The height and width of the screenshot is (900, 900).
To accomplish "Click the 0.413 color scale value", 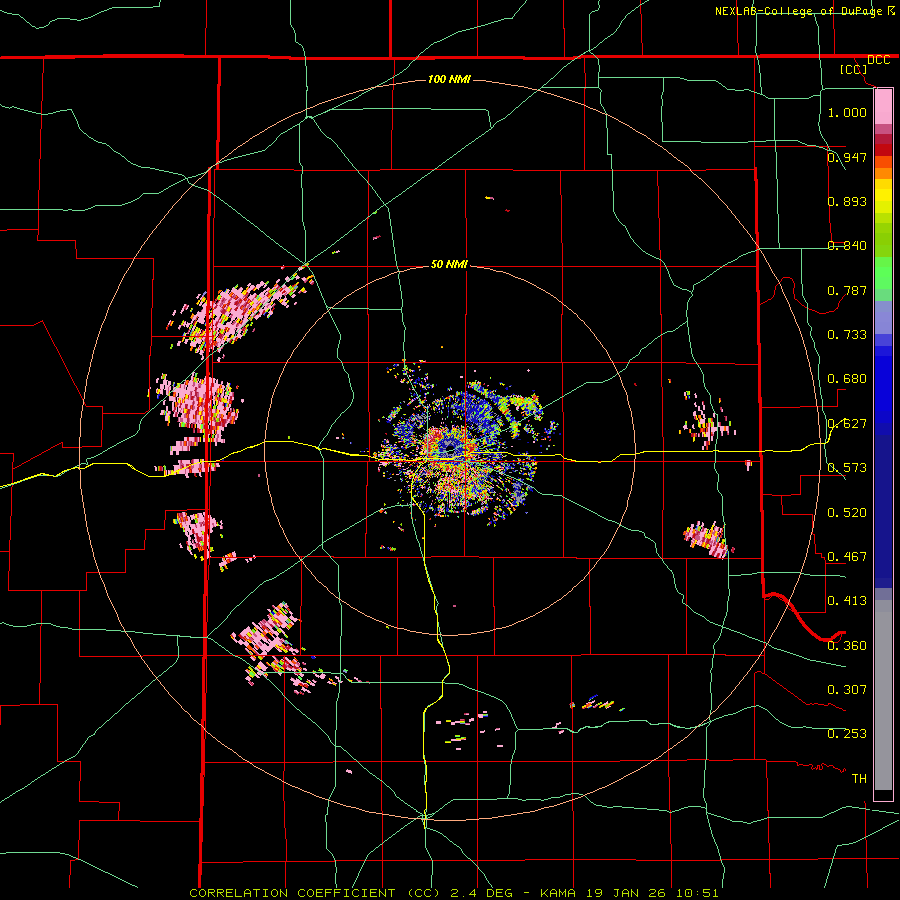I will [847, 601].
